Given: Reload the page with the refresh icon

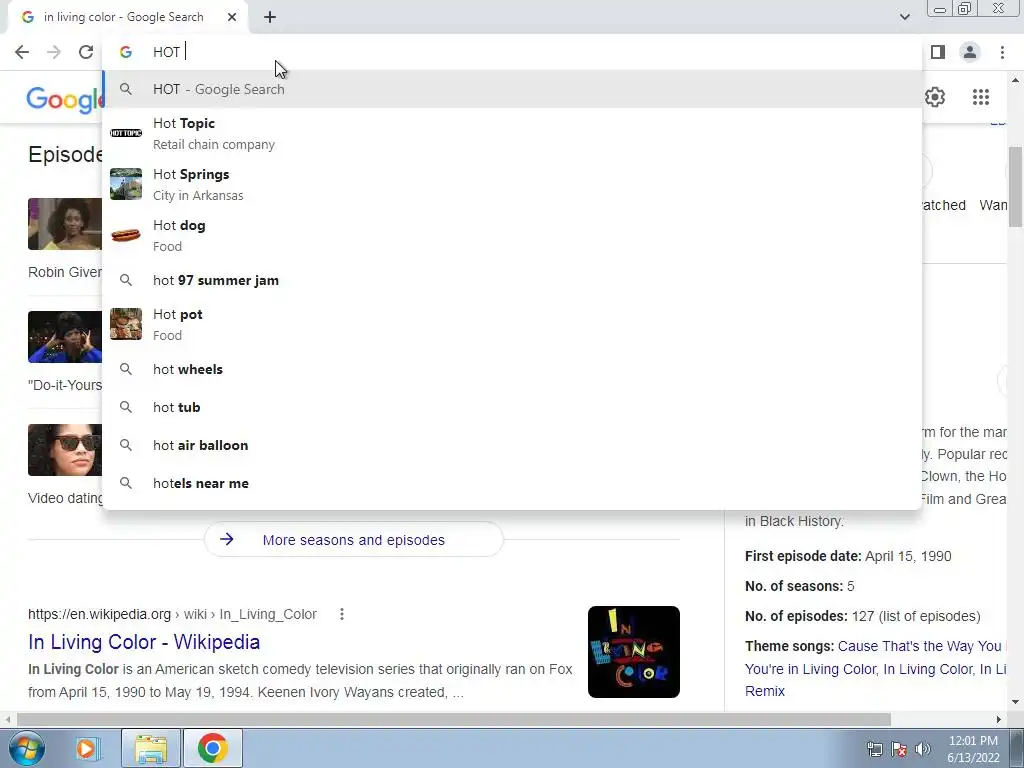Looking at the screenshot, I should coord(86,52).
